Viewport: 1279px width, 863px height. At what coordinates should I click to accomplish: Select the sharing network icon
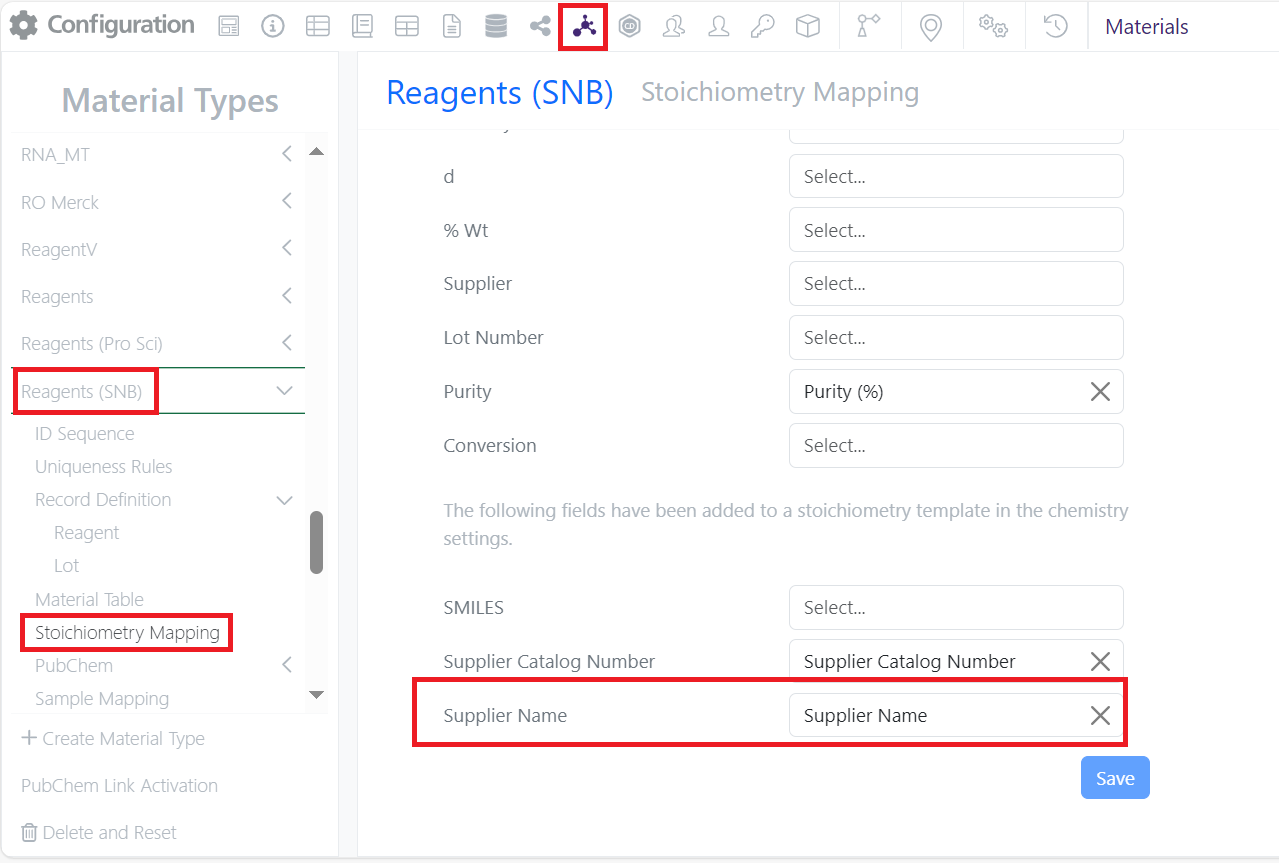[539, 27]
